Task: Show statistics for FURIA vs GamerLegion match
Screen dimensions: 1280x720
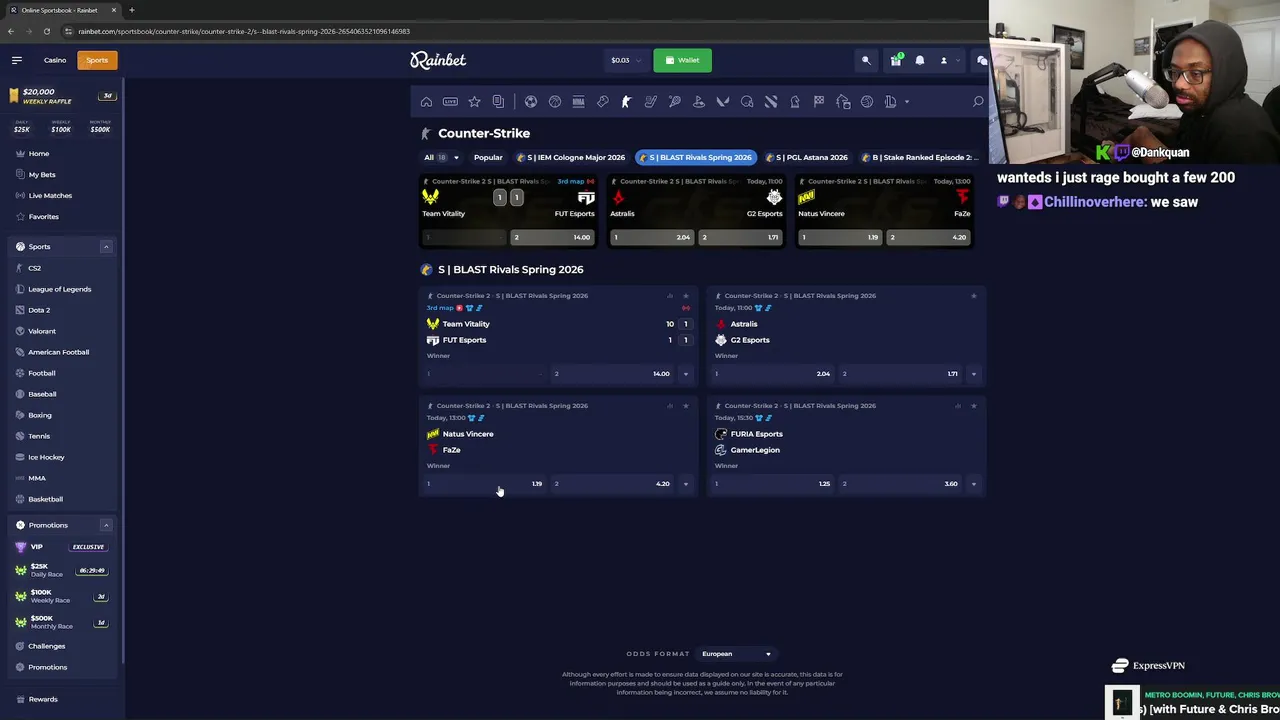Action: pos(958,405)
